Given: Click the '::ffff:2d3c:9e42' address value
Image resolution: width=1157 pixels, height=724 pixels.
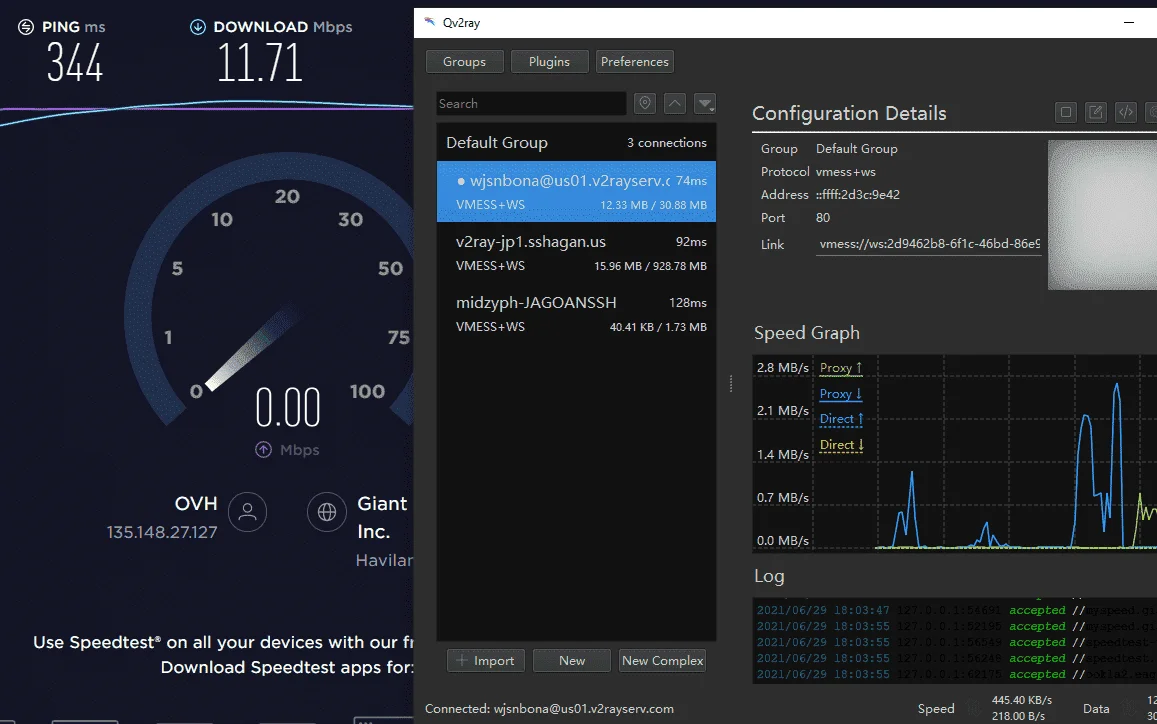Looking at the screenshot, I should point(857,195).
